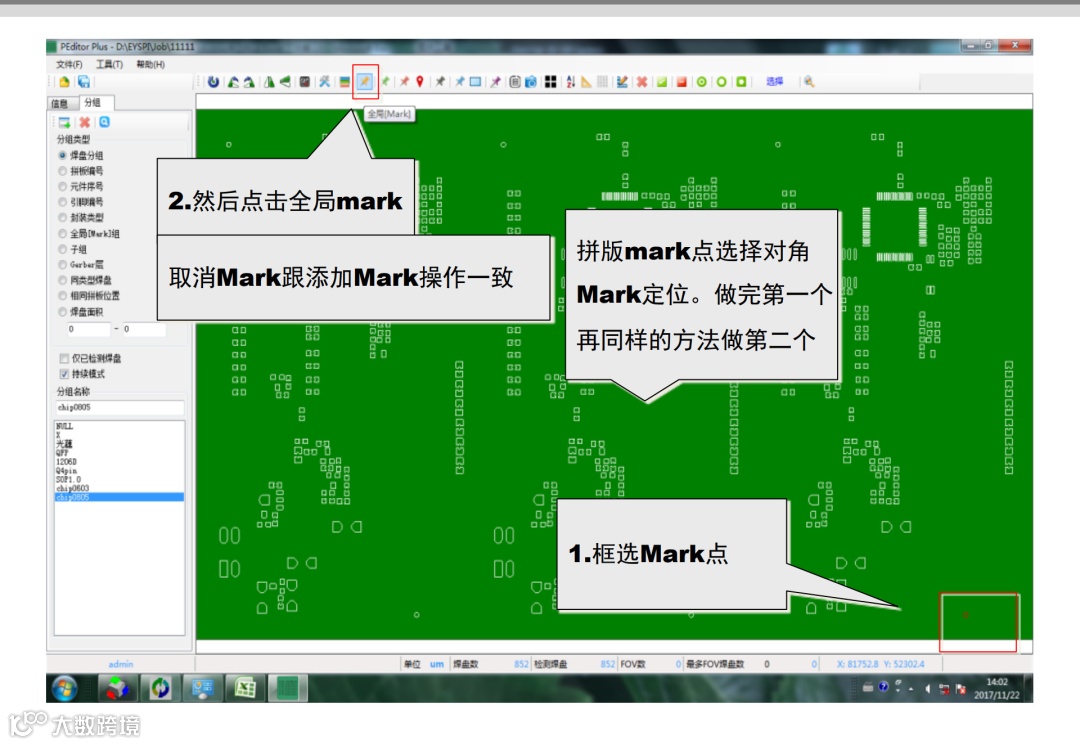Click the layered color stack icon
1080x745 pixels.
pyautogui.click(x=344, y=81)
